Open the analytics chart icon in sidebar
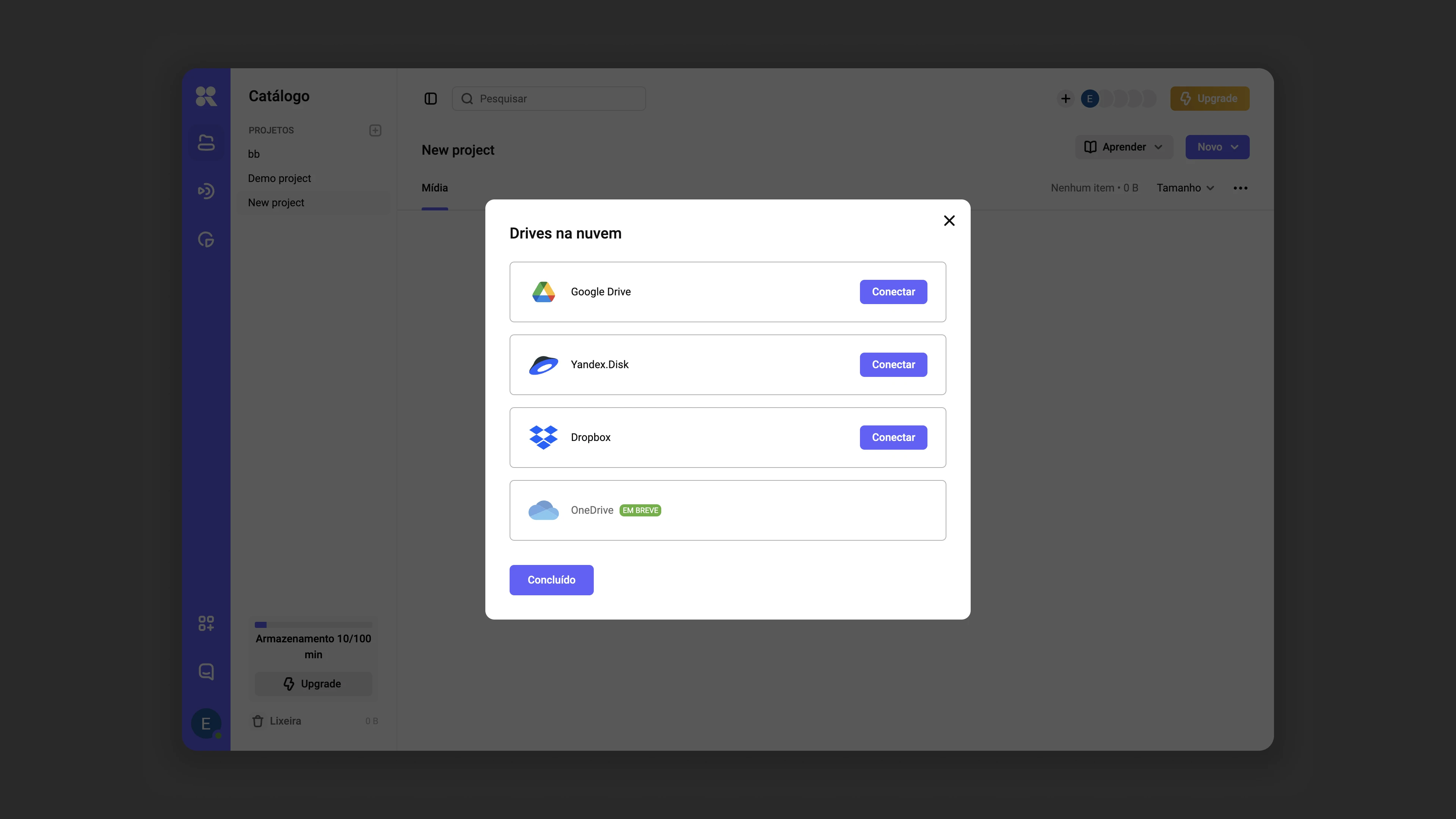This screenshot has height=819, width=1456. [x=206, y=240]
